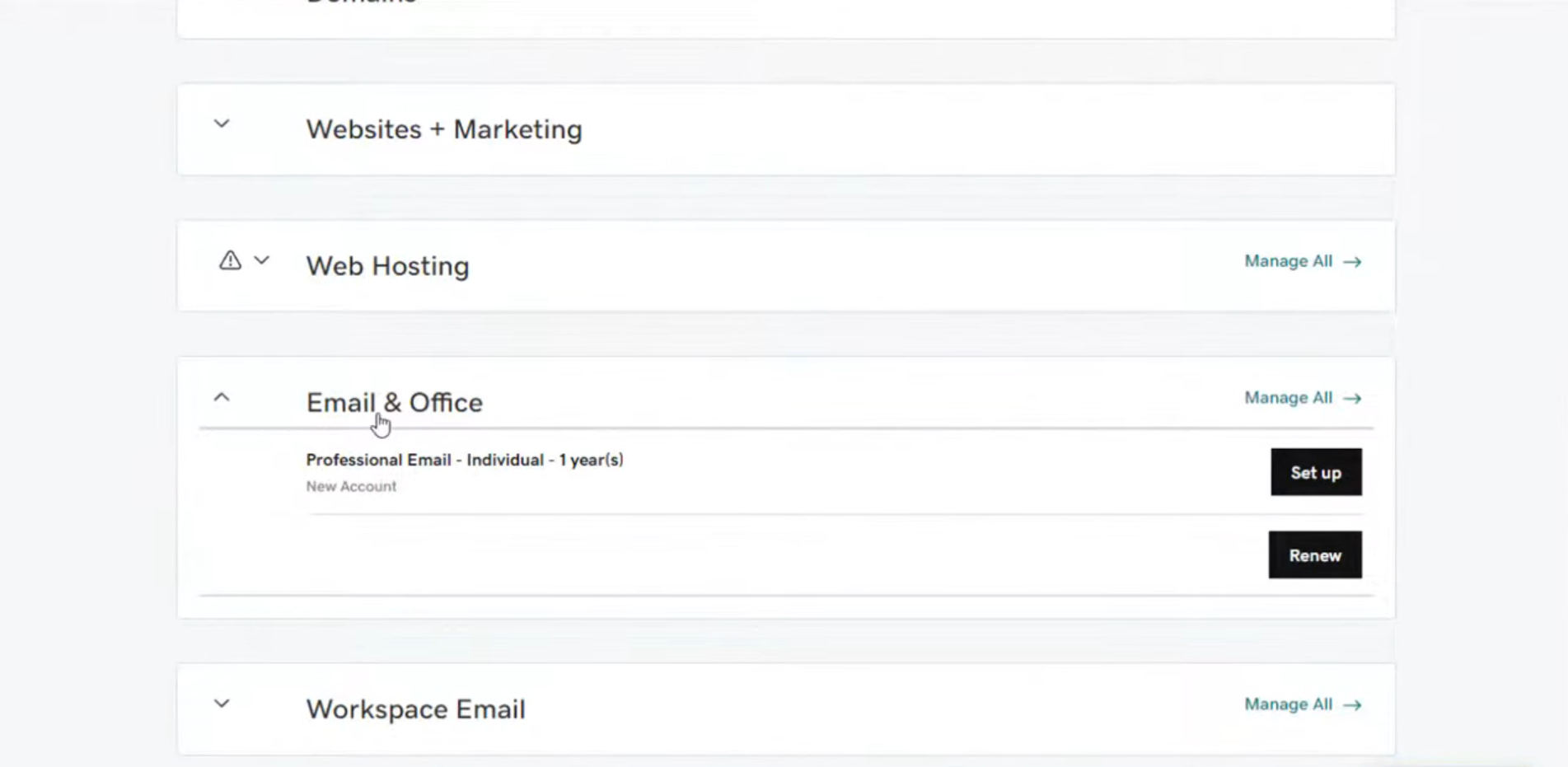Click the Set up button for Professional Email
Viewport: 1568px width, 767px height.
1316,472
